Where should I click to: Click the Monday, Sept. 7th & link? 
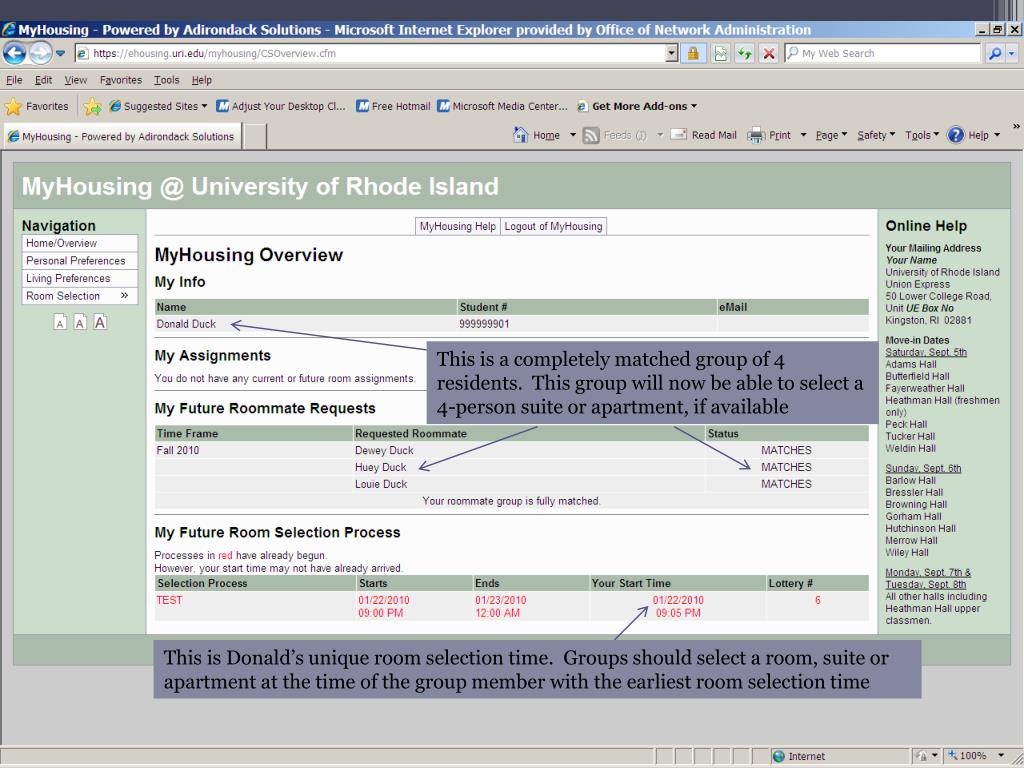click(x=928, y=573)
